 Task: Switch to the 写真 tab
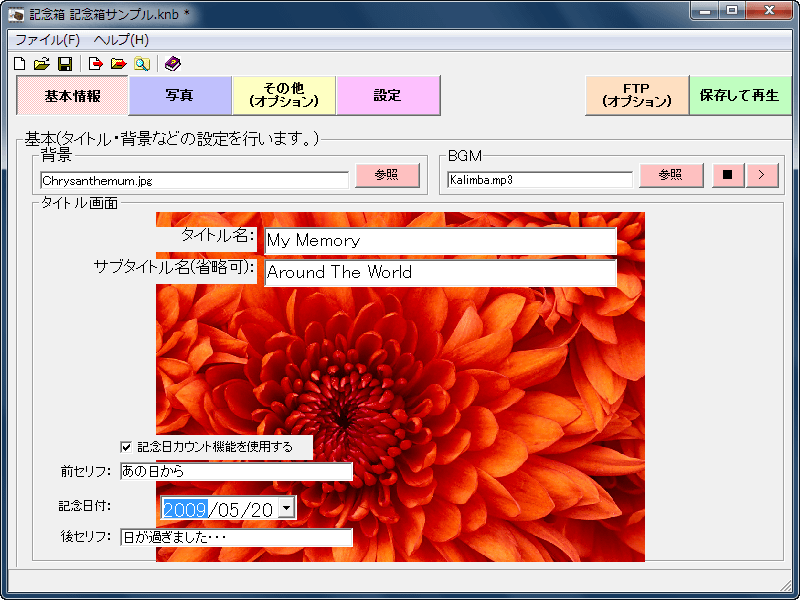tap(180, 95)
